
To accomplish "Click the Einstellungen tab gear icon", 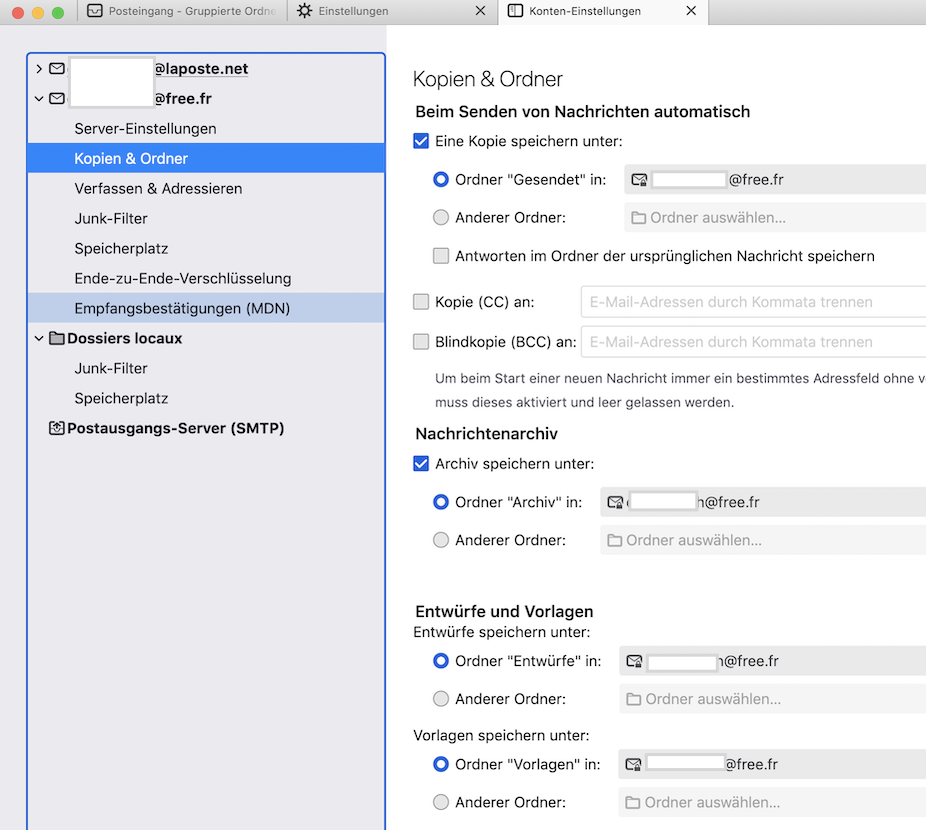I will tap(305, 11).
